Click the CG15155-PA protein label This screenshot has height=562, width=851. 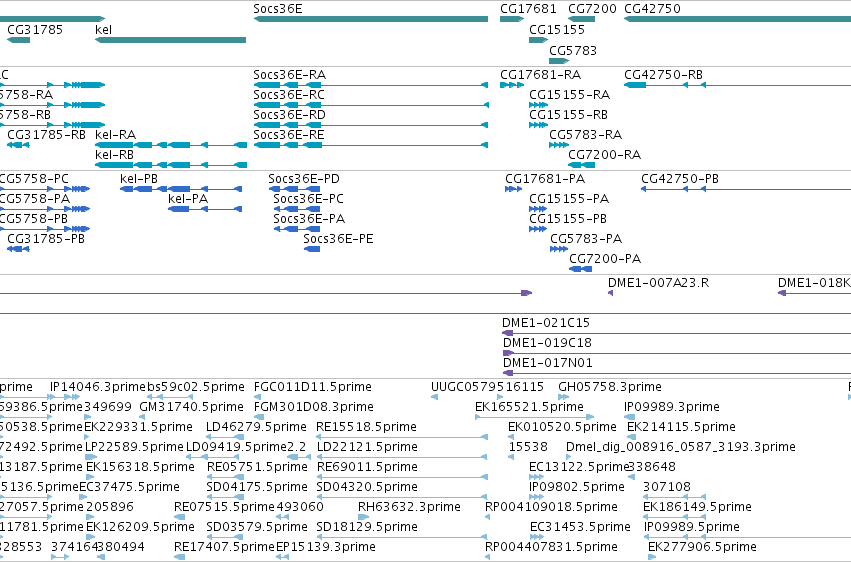(x=569, y=199)
